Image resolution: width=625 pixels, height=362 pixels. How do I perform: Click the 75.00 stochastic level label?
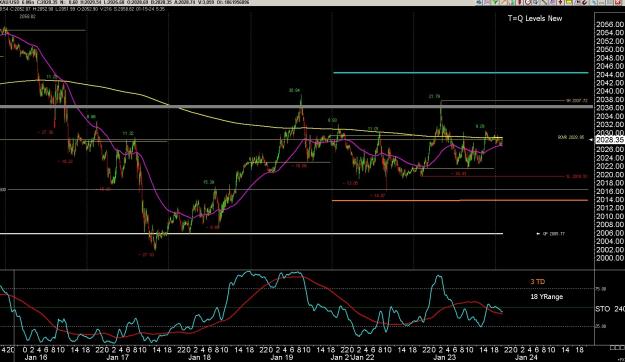(601, 289)
